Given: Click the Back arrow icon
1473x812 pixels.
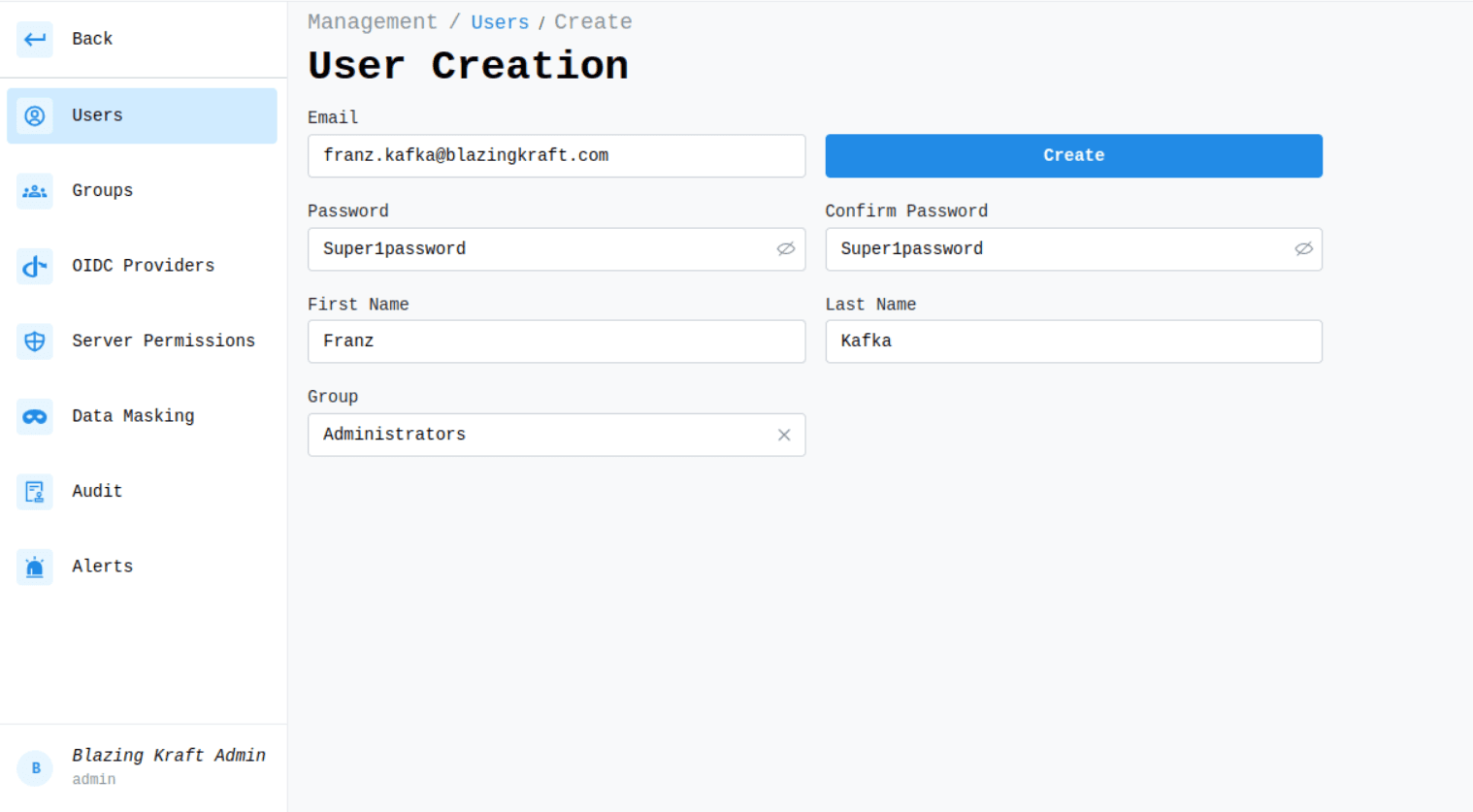Looking at the screenshot, I should click(x=35, y=39).
